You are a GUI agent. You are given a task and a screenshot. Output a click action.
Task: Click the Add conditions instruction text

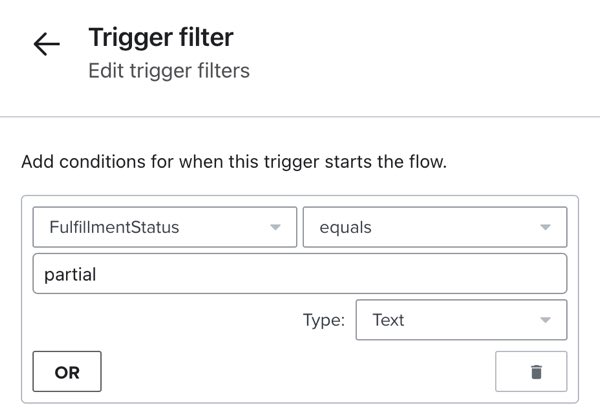tap(233, 161)
